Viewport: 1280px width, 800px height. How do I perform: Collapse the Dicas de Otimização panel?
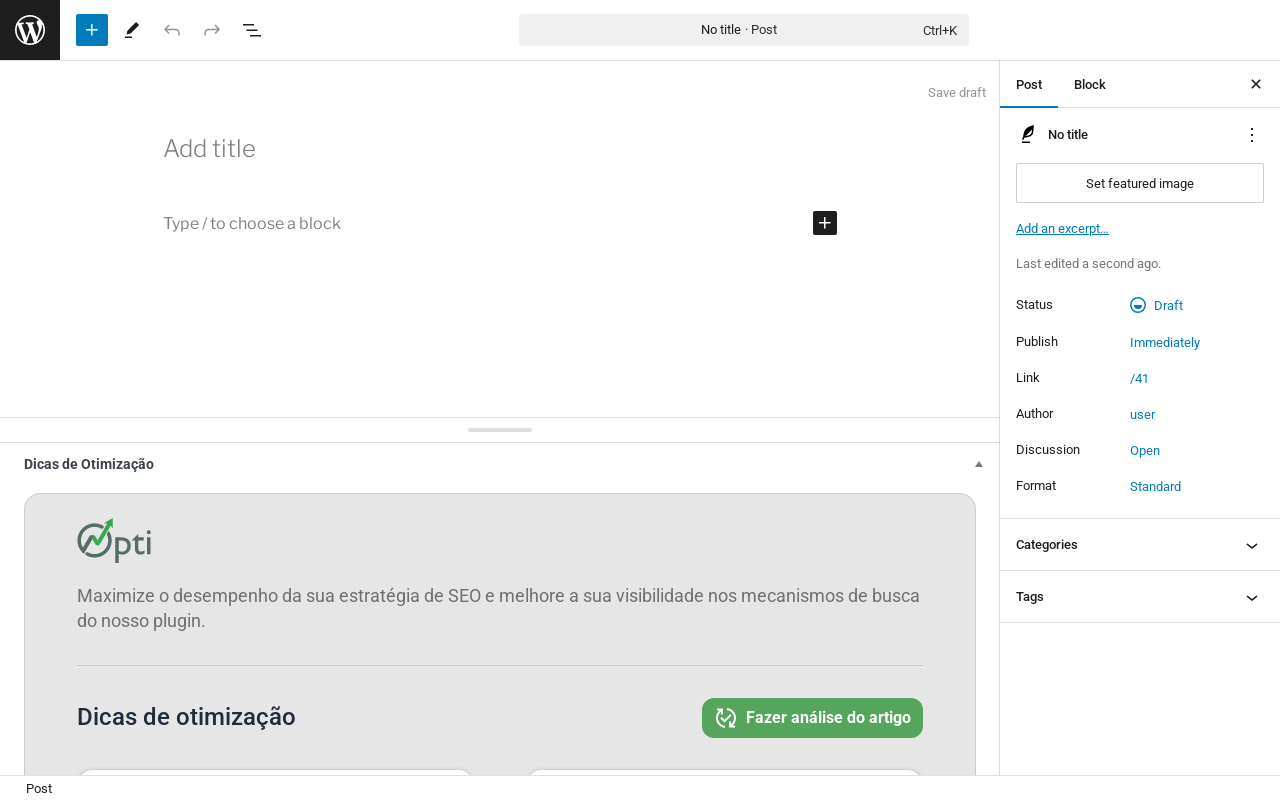(979, 464)
